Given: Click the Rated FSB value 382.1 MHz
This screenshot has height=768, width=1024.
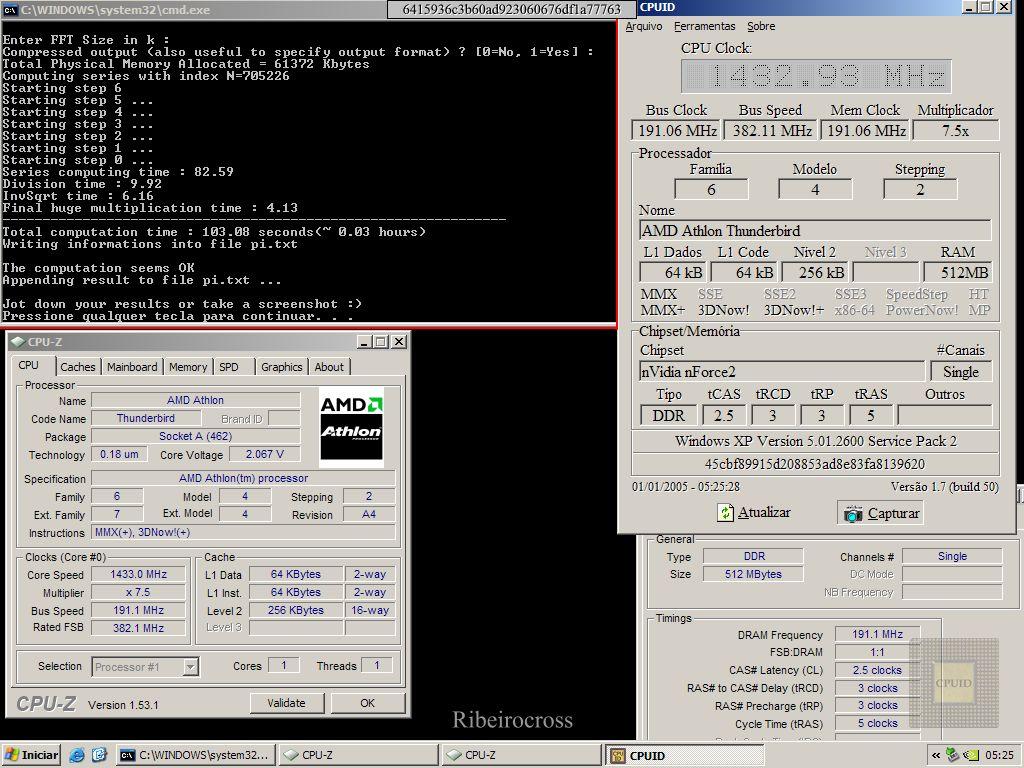Looking at the screenshot, I should (x=138, y=628).
